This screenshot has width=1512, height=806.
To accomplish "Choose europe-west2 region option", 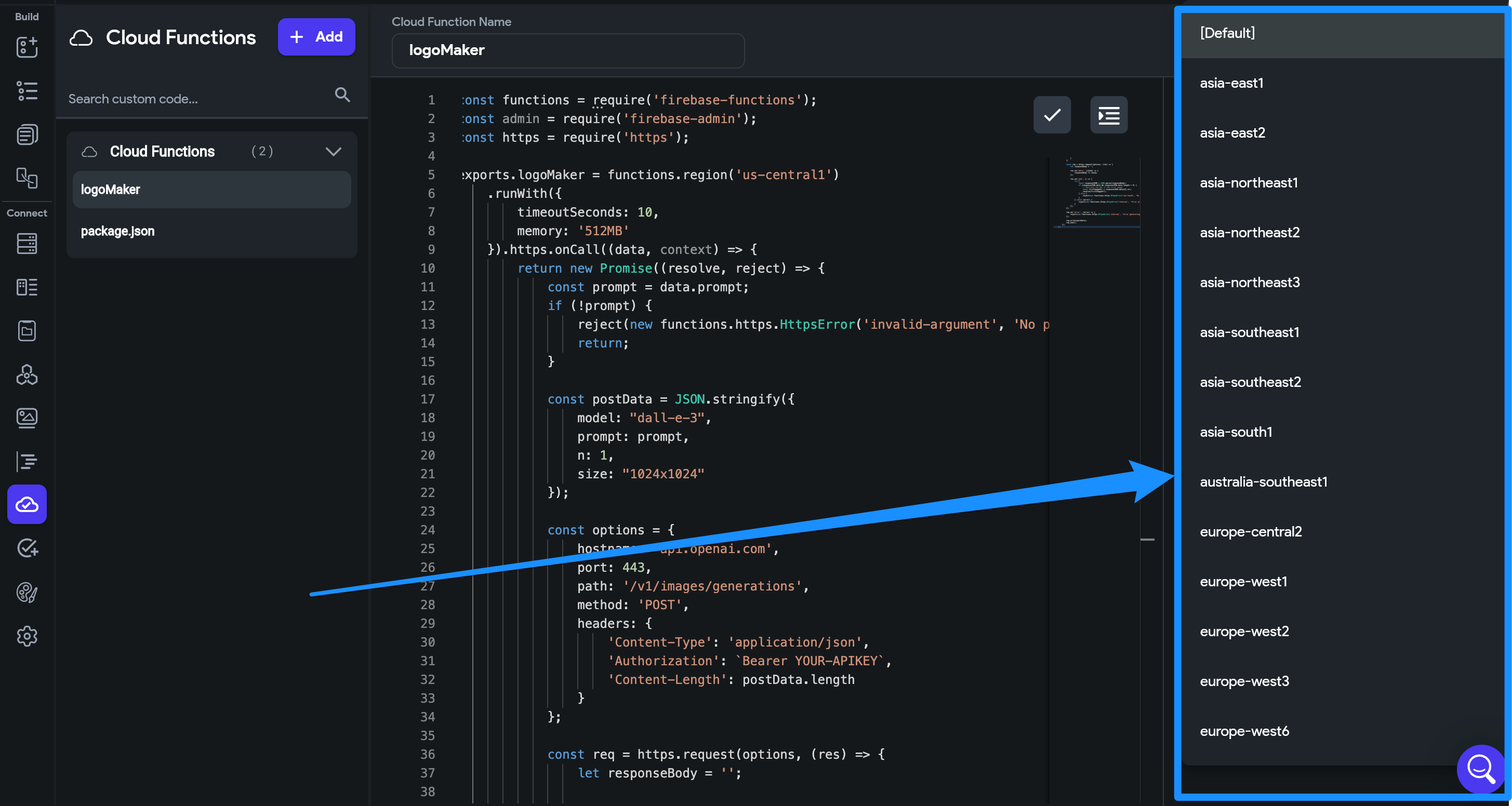I will point(1343,632).
